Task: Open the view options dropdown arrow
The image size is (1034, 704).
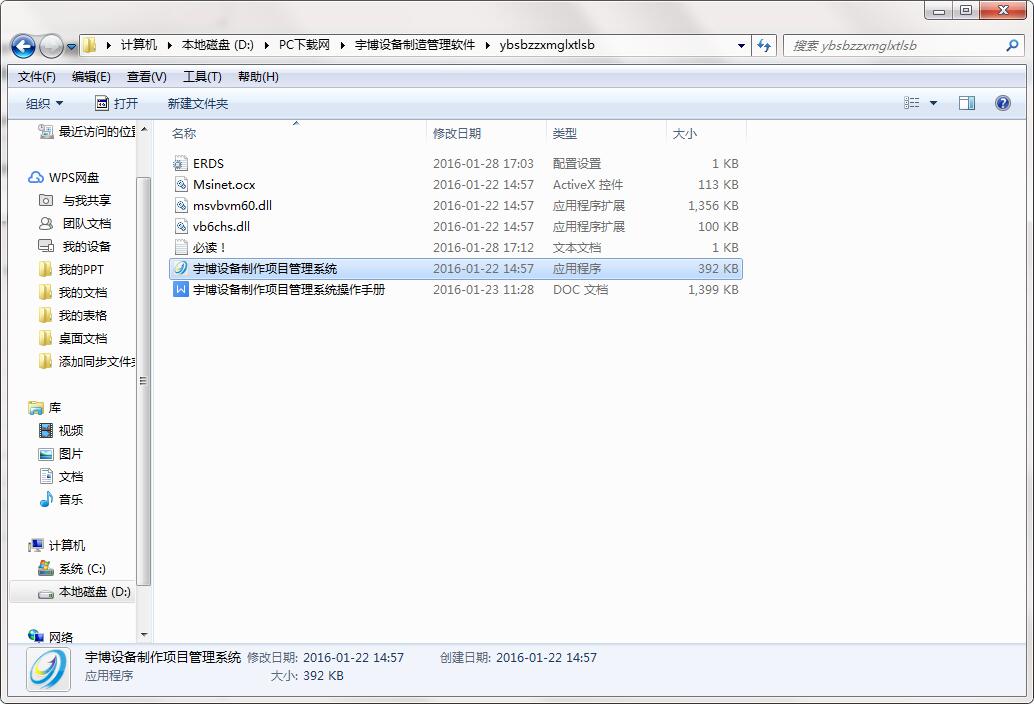Action: 933,103
